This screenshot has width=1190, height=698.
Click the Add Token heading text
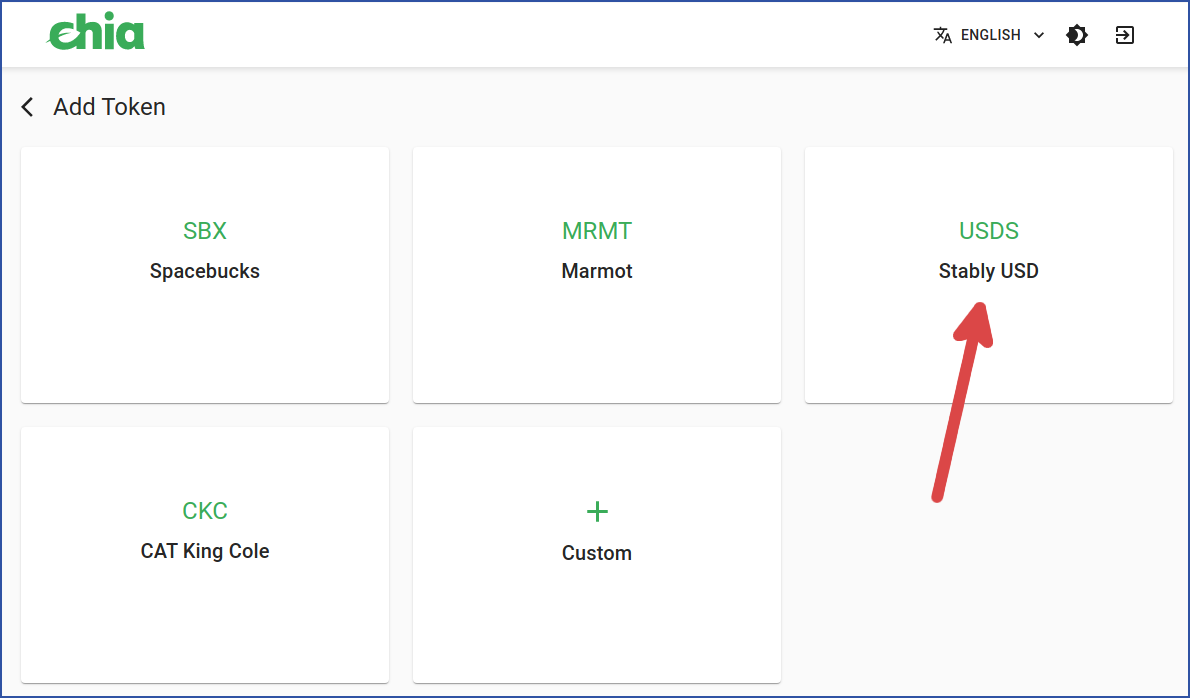pos(109,107)
